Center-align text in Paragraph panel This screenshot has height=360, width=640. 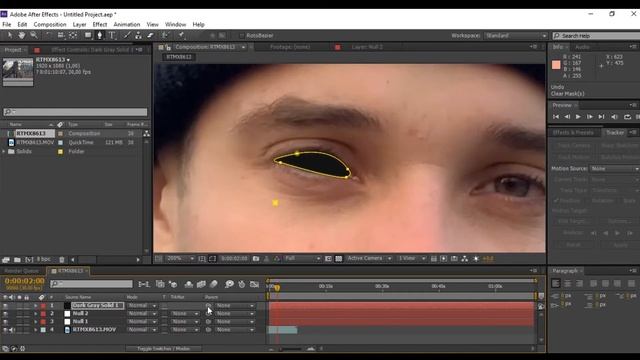pos(568,283)
